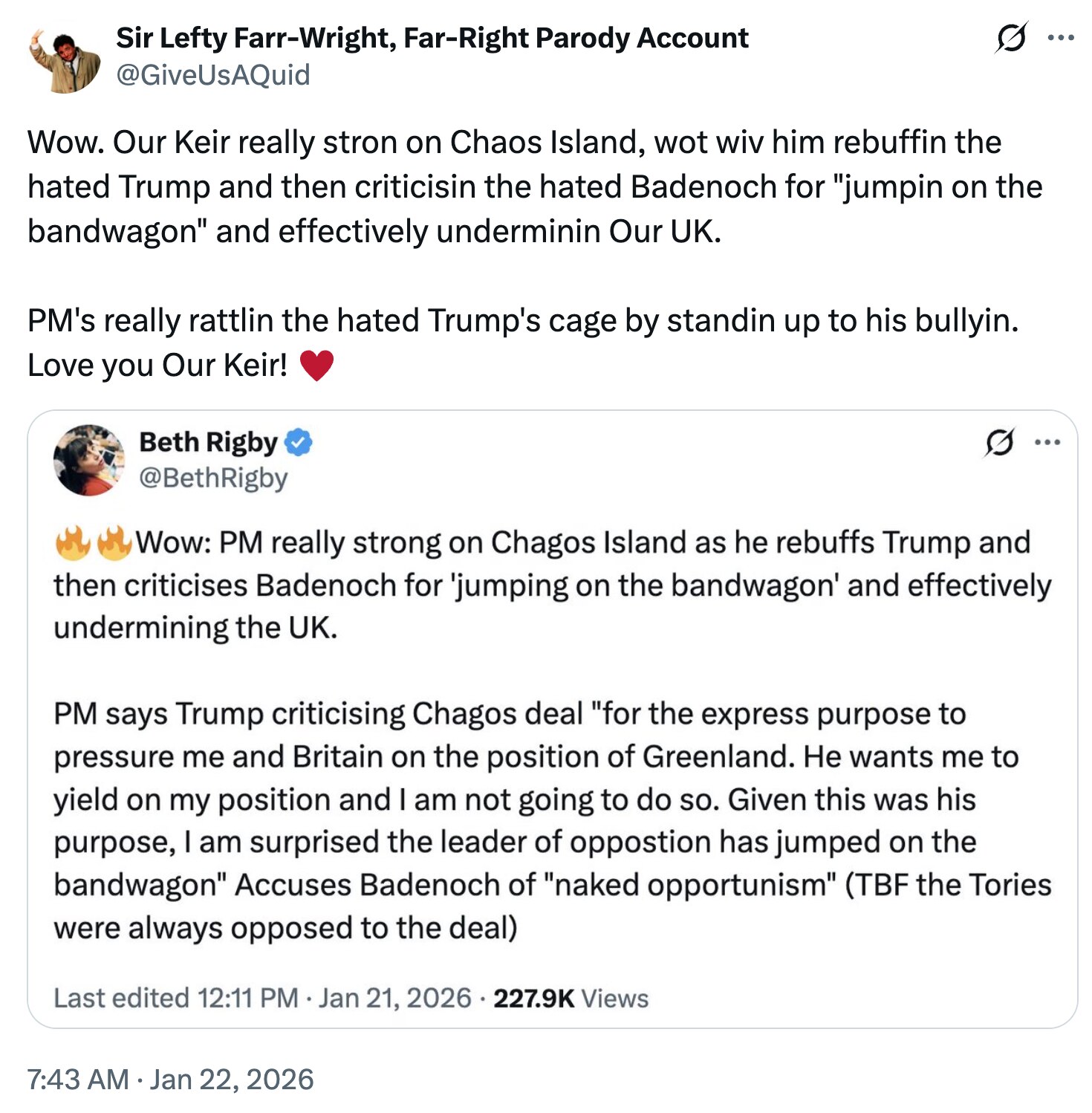The height and width of the screenshot is (1113, 1092).
Task: Click the 'Jan 21, 2026' date in the quote
Action: tap(395, 998)
